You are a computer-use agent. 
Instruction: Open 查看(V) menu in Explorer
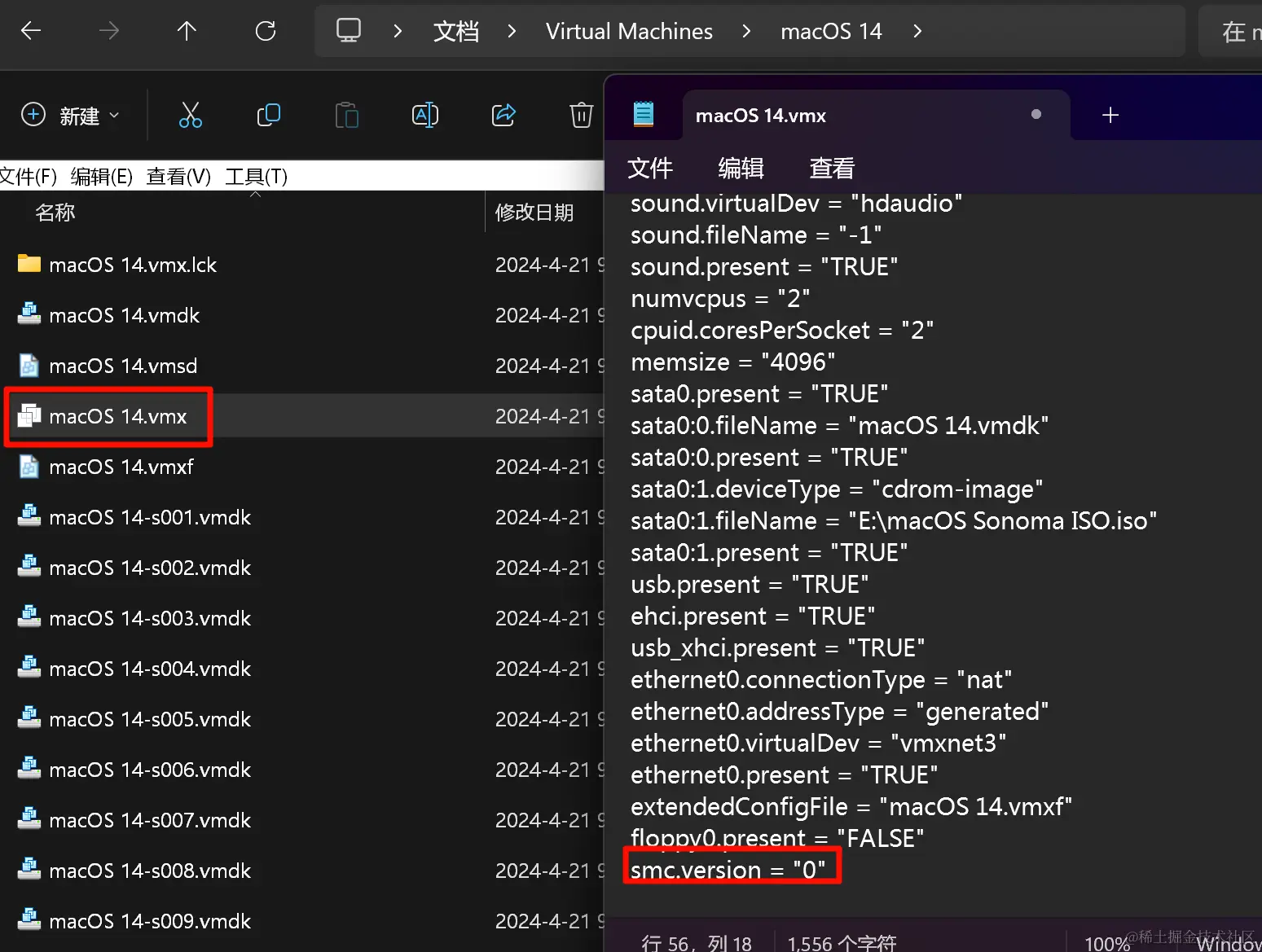click(178, 176)
